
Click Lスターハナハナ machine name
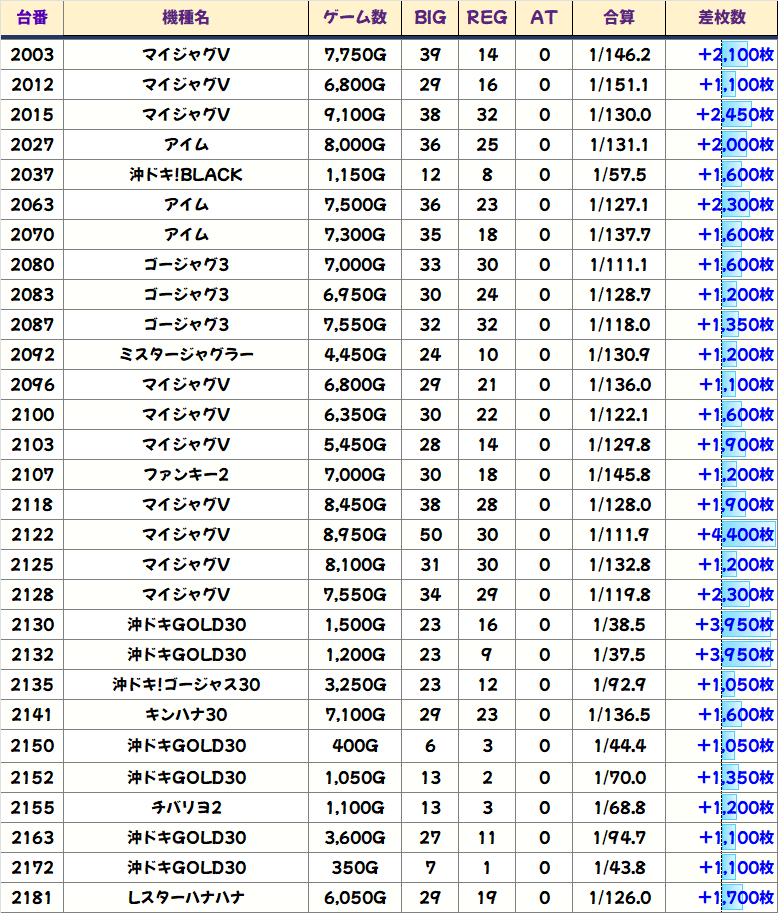[x=186, y=898]
